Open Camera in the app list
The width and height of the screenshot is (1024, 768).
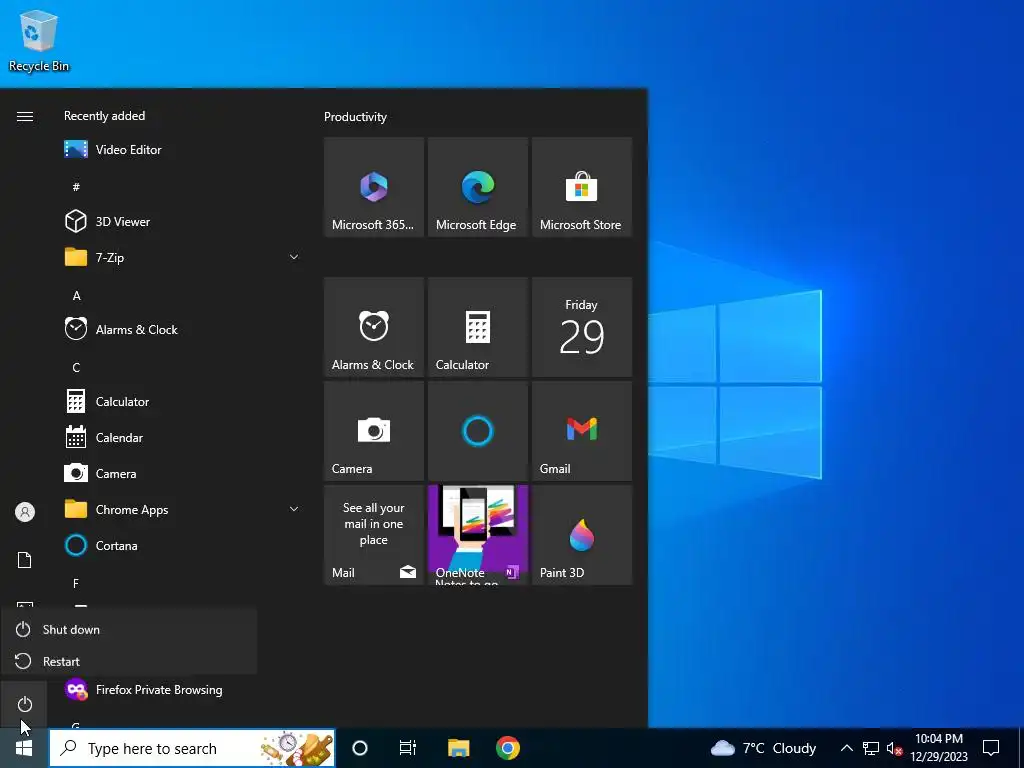[x=182, y=473]
